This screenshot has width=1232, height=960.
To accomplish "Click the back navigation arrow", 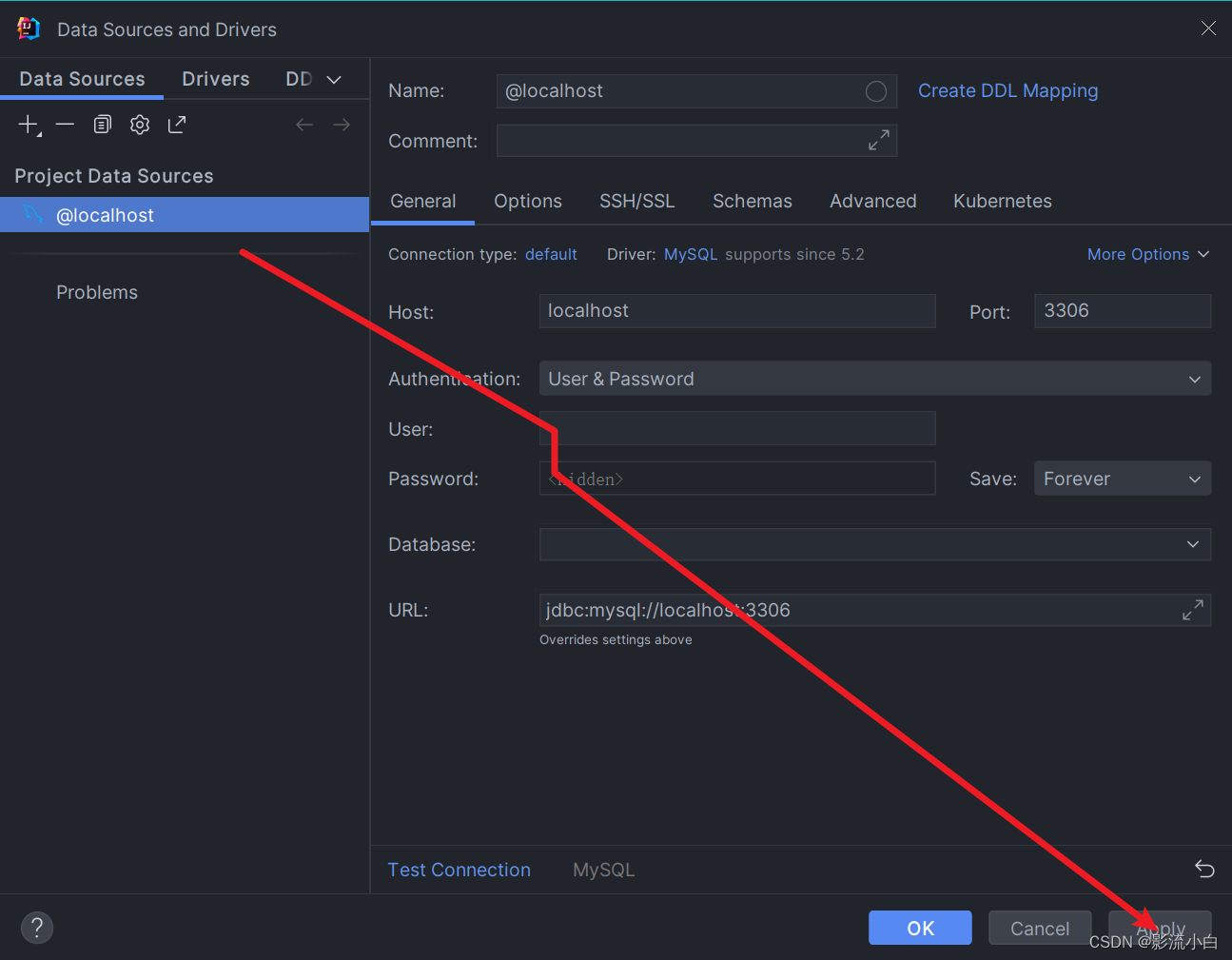I will (x=303, y=124).
